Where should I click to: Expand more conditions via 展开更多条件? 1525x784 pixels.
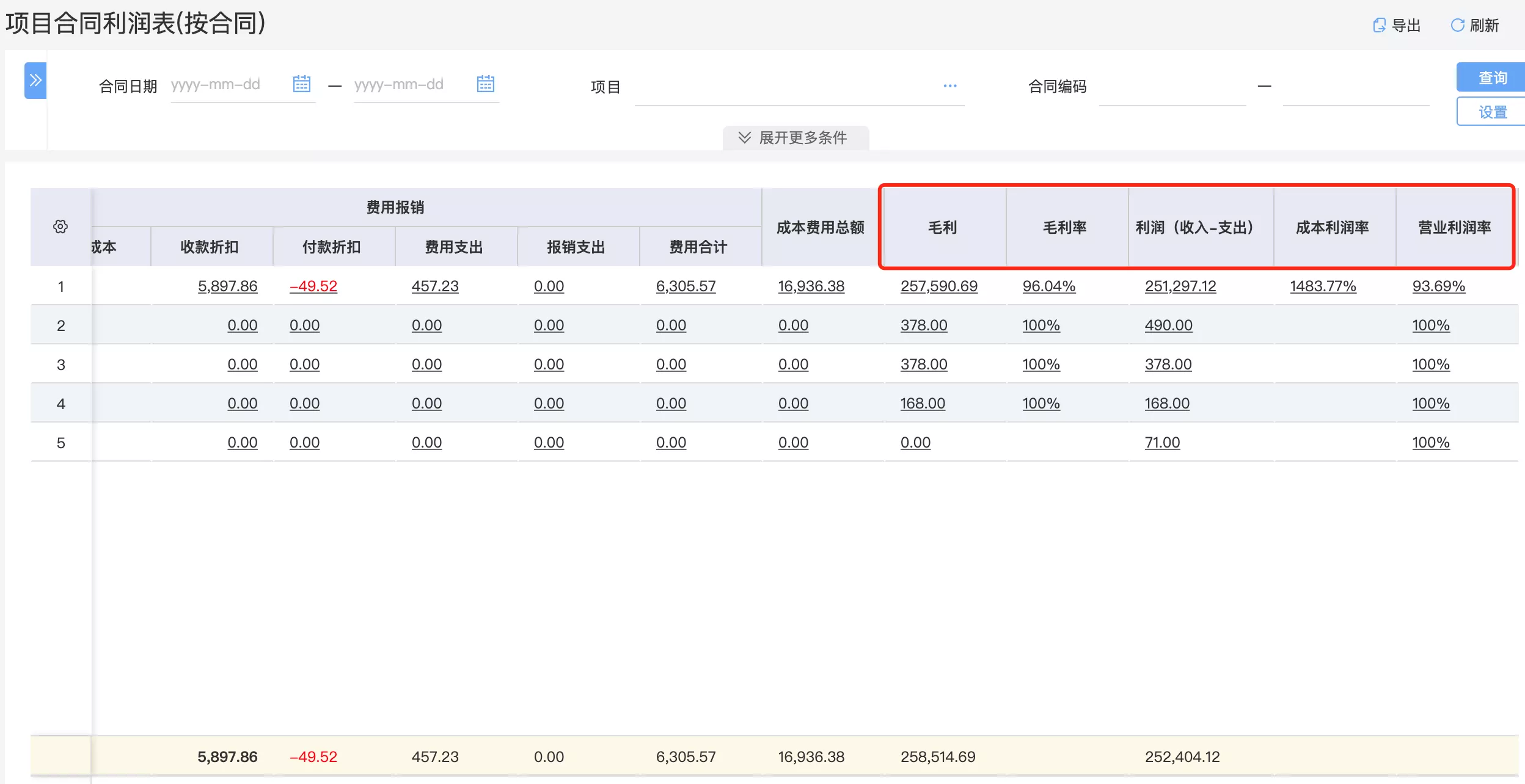click(795, 137)
